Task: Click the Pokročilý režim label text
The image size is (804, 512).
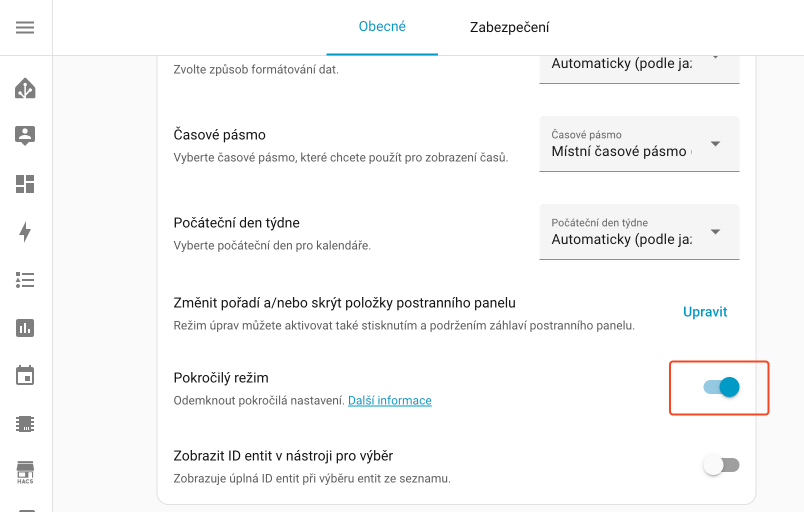Action: pyautogui.click(x=221, y=378)
